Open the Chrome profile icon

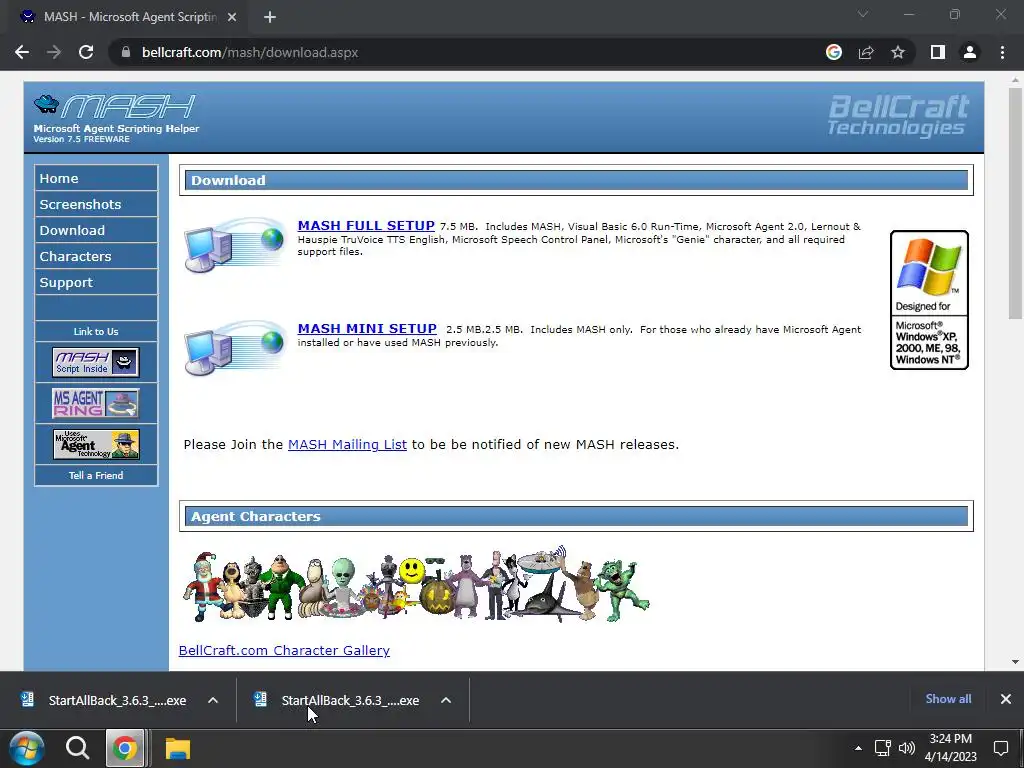click(970, 52)
